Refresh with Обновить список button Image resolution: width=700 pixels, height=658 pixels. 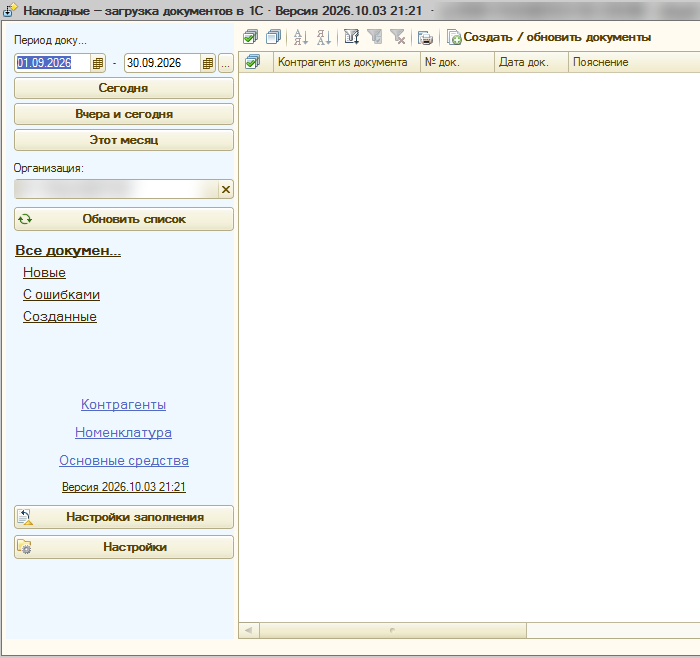[124, 219]
